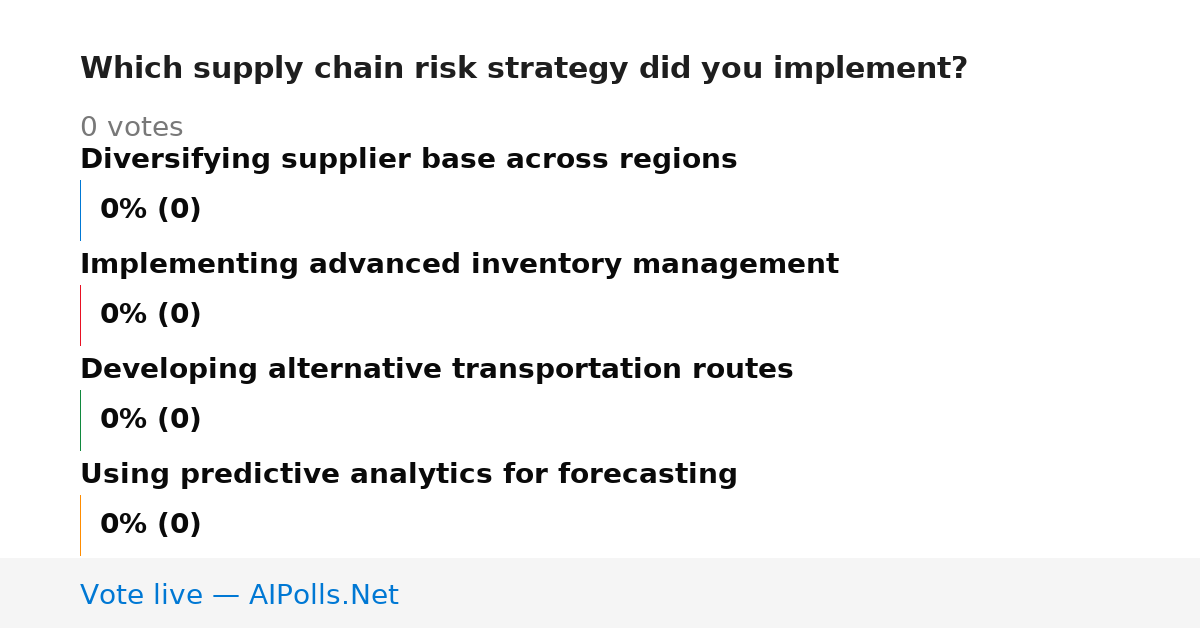1200x628 pixels.
Task: Click the word AIPolls.Net in the footer
Action: [323, 595]
